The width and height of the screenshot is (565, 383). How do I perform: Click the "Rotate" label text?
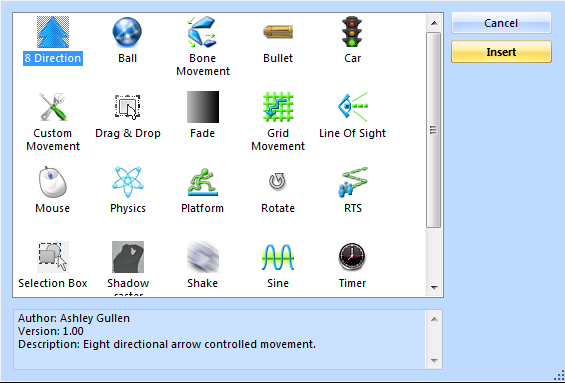tap(278, 208)
